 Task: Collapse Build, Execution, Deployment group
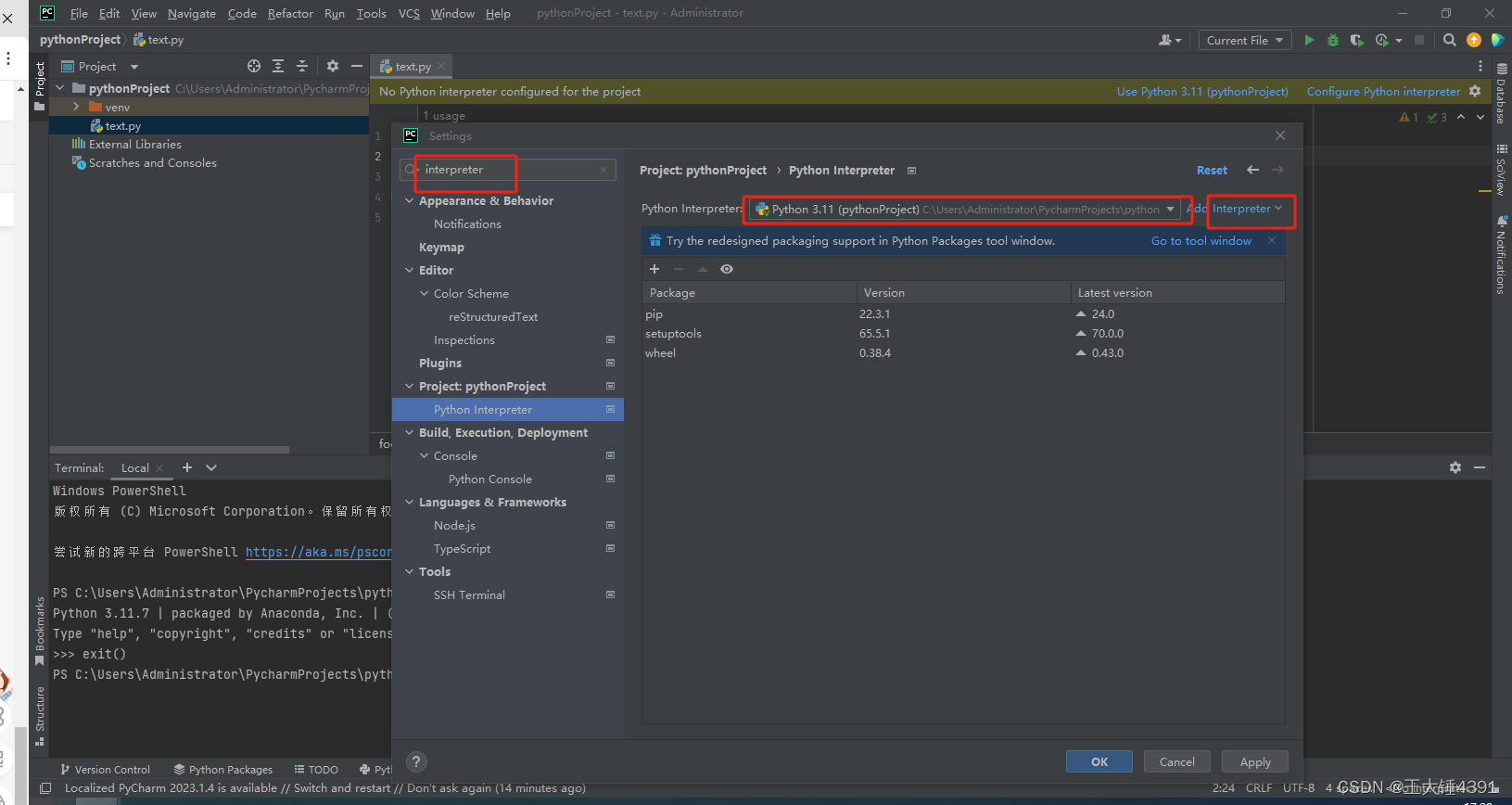click(x=409, y=432)
